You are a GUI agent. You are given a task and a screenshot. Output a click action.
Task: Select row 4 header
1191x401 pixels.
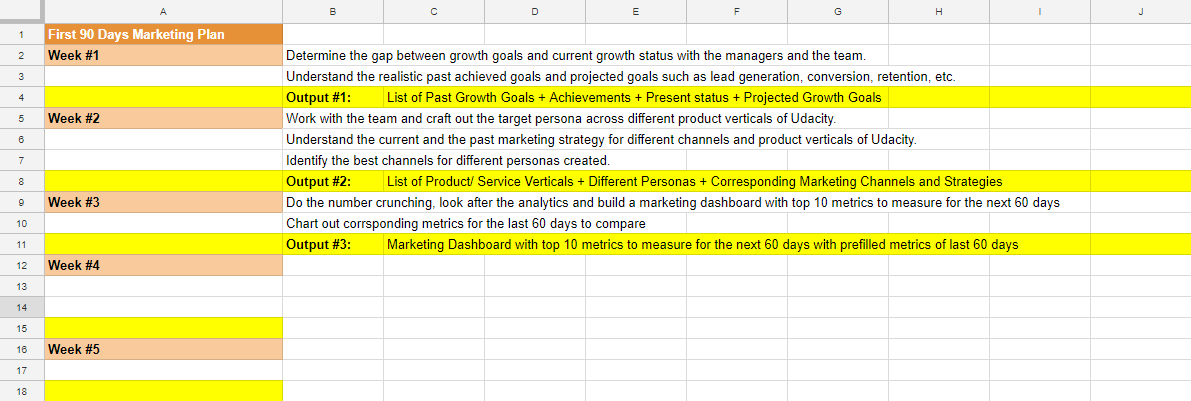coord(21,98)
